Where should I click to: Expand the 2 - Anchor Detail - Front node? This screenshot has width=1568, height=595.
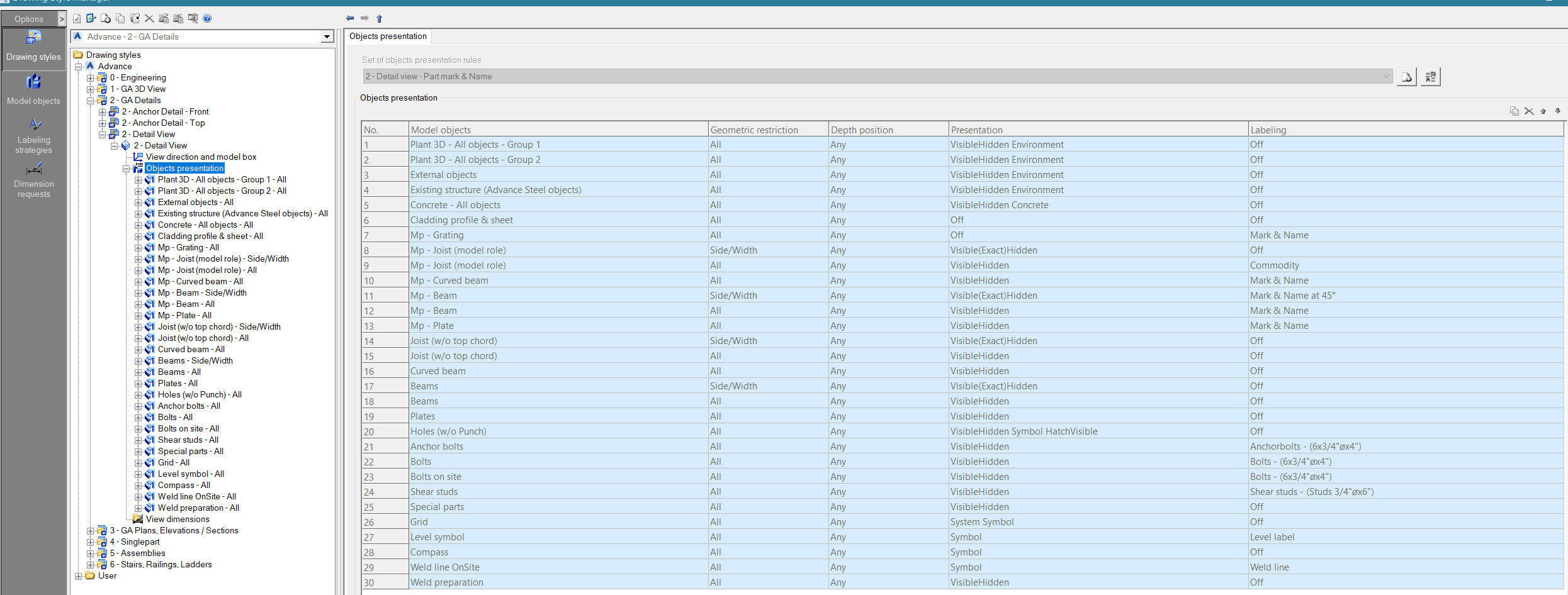102,112
